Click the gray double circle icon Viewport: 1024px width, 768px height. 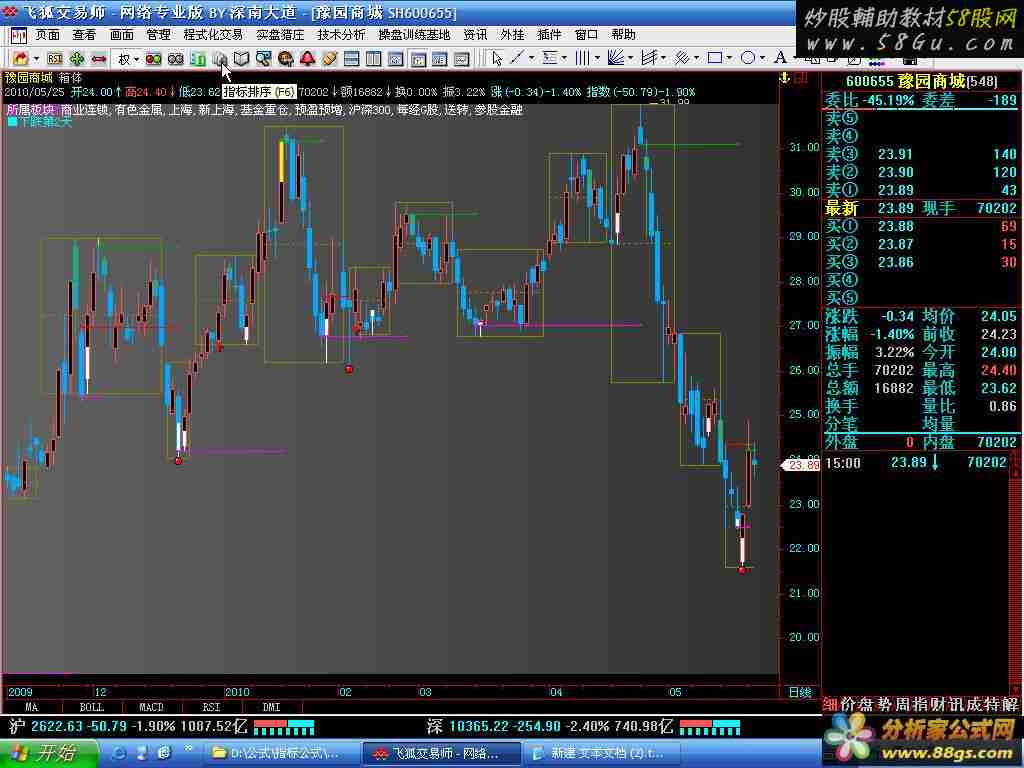click(x=176, y=59)
